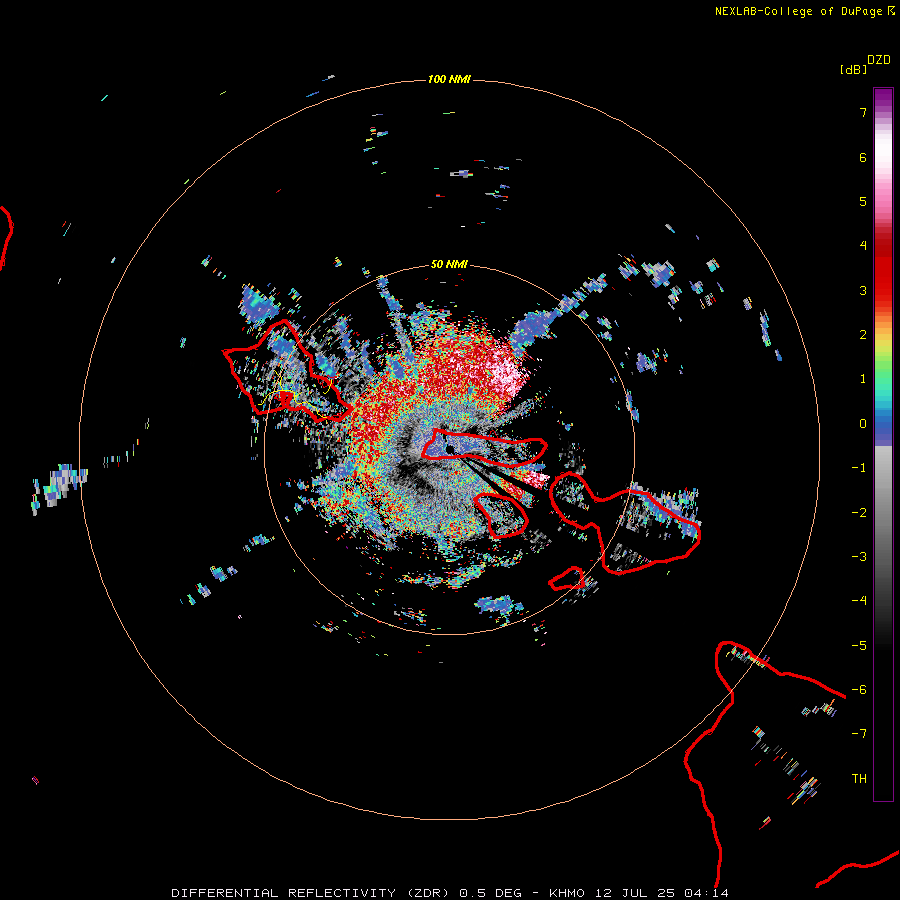Click the 1 value on color scale

863,379
